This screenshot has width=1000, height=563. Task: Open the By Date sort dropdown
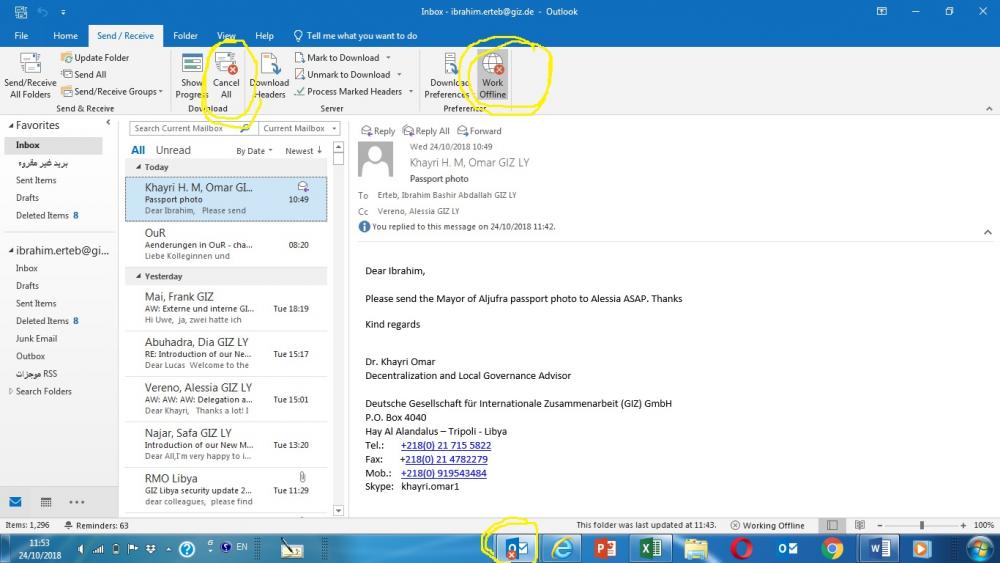click(254, 151)
